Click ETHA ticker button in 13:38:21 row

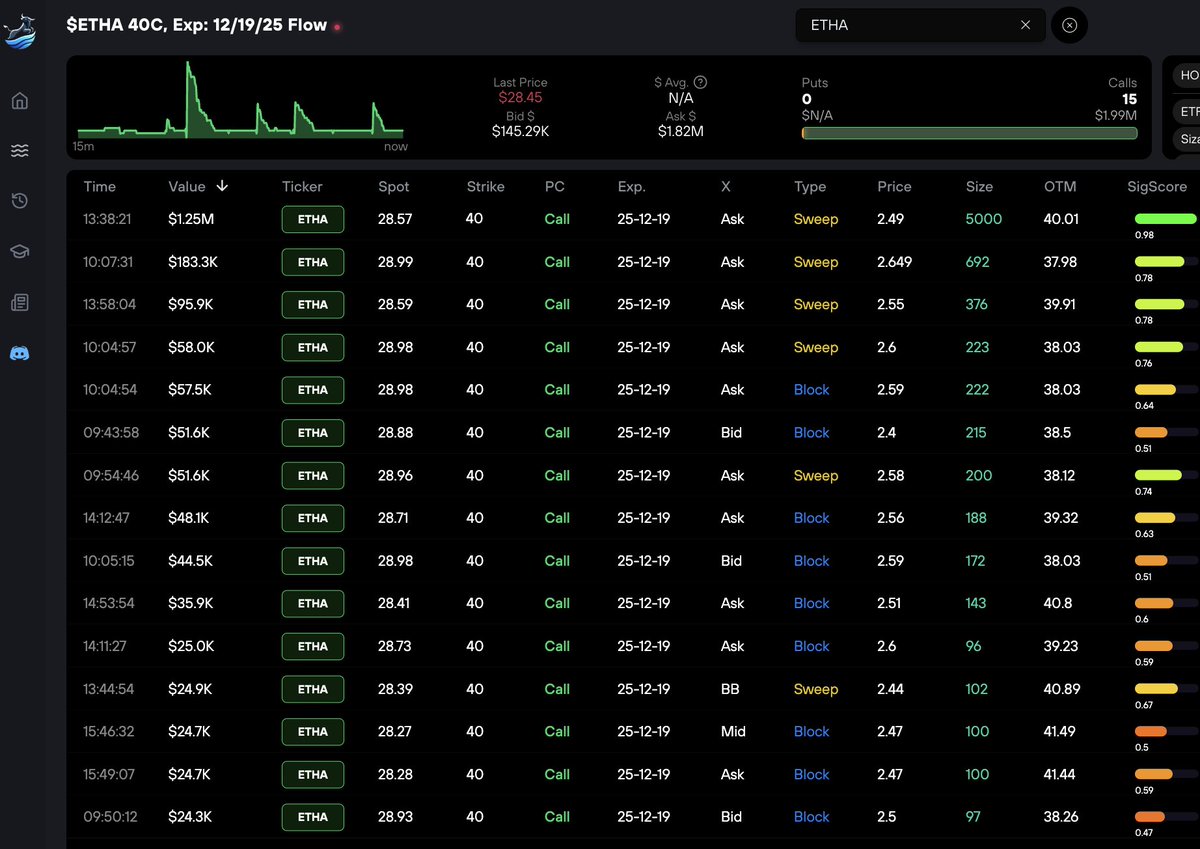[x=313, y=219]
